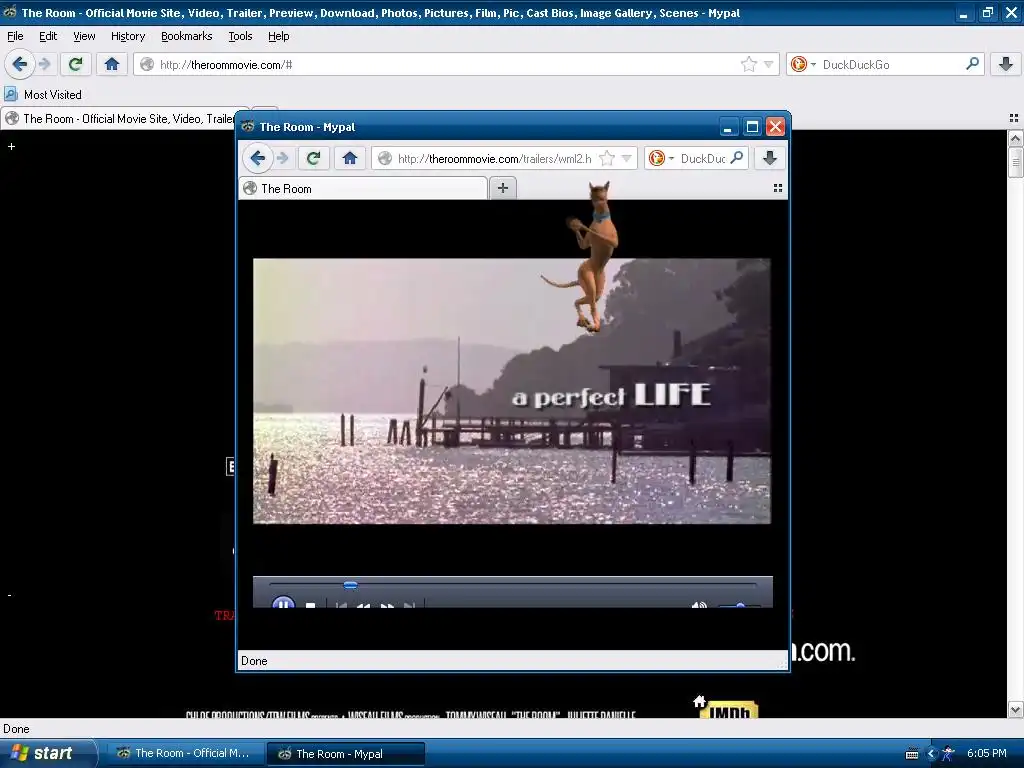Image resolution: width=1024 pixels, height=768 pixels.
Task: Open the Help menu
Action: click(278, 36)
